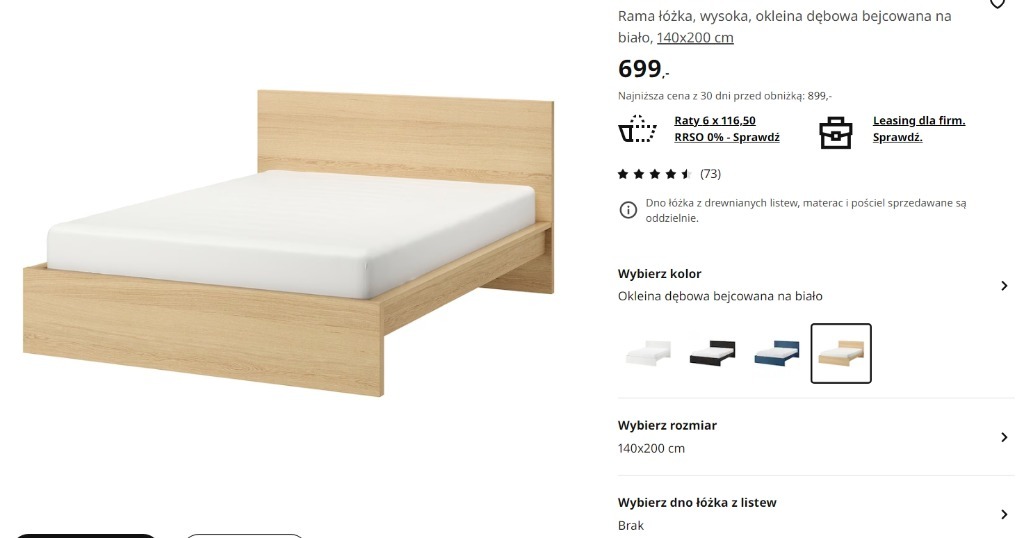Viewport: 1024px width, 538px height.
Task: Select the blue bed color swatch
Action: (x=776, y=353)
